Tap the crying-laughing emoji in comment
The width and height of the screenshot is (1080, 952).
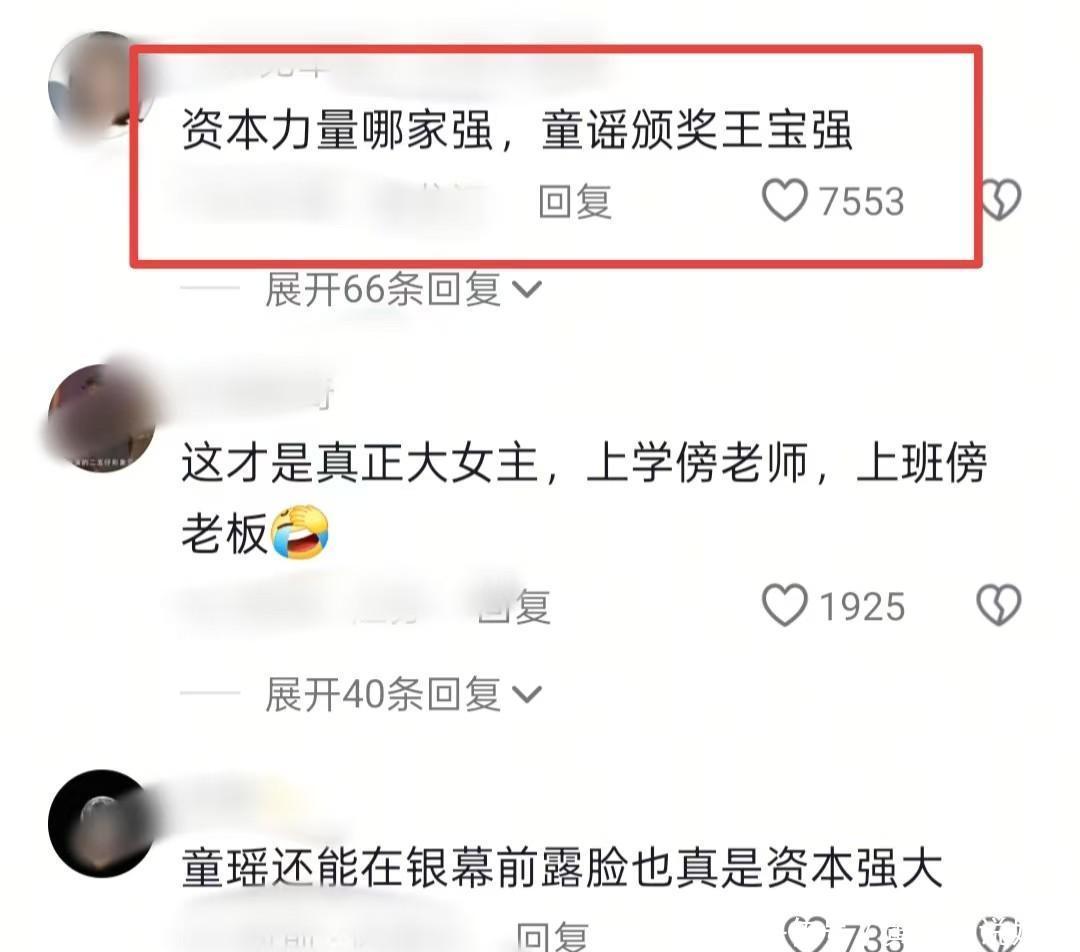coord(300,531)
